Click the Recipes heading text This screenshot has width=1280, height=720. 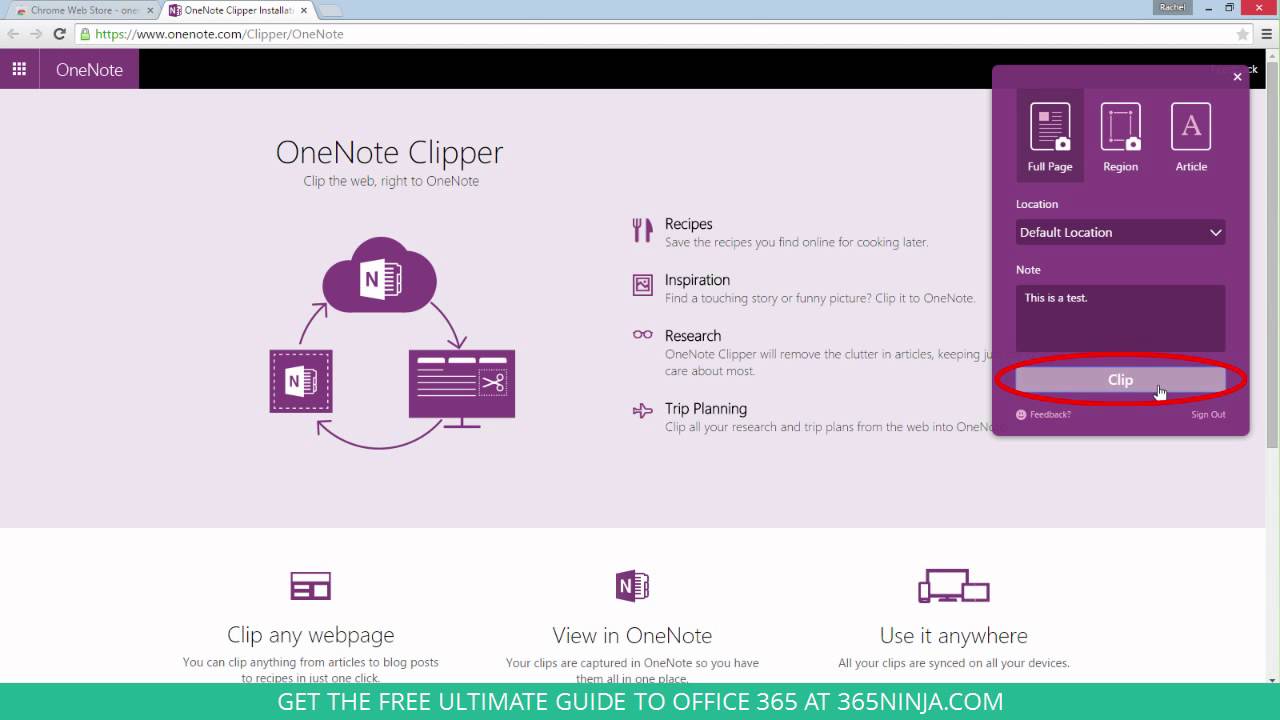click(x=688, y=224)
